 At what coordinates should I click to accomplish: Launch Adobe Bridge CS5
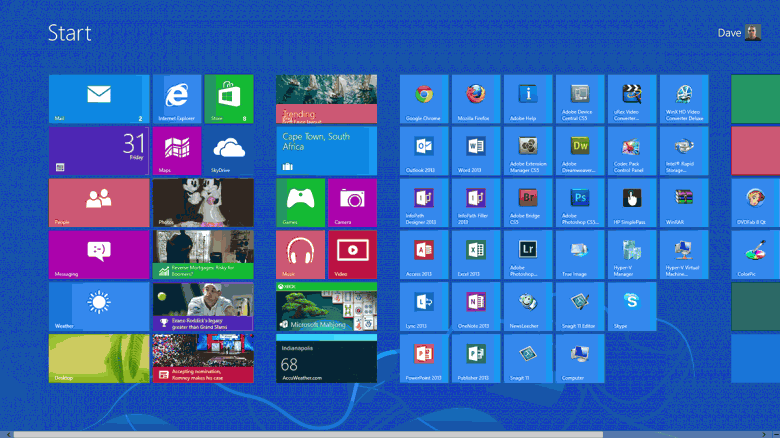[x=528, y=203]
